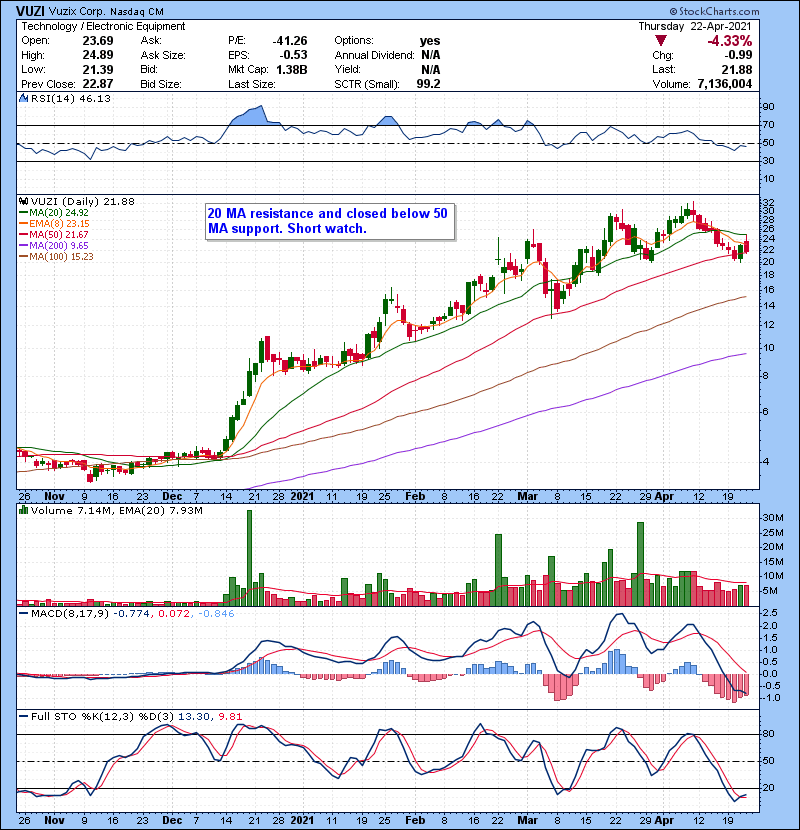This screenshot has width=800, height=830.
Task: Select the VUZI ticker symbol in the header
Action: pyautogui.click(x=30, y=11)
